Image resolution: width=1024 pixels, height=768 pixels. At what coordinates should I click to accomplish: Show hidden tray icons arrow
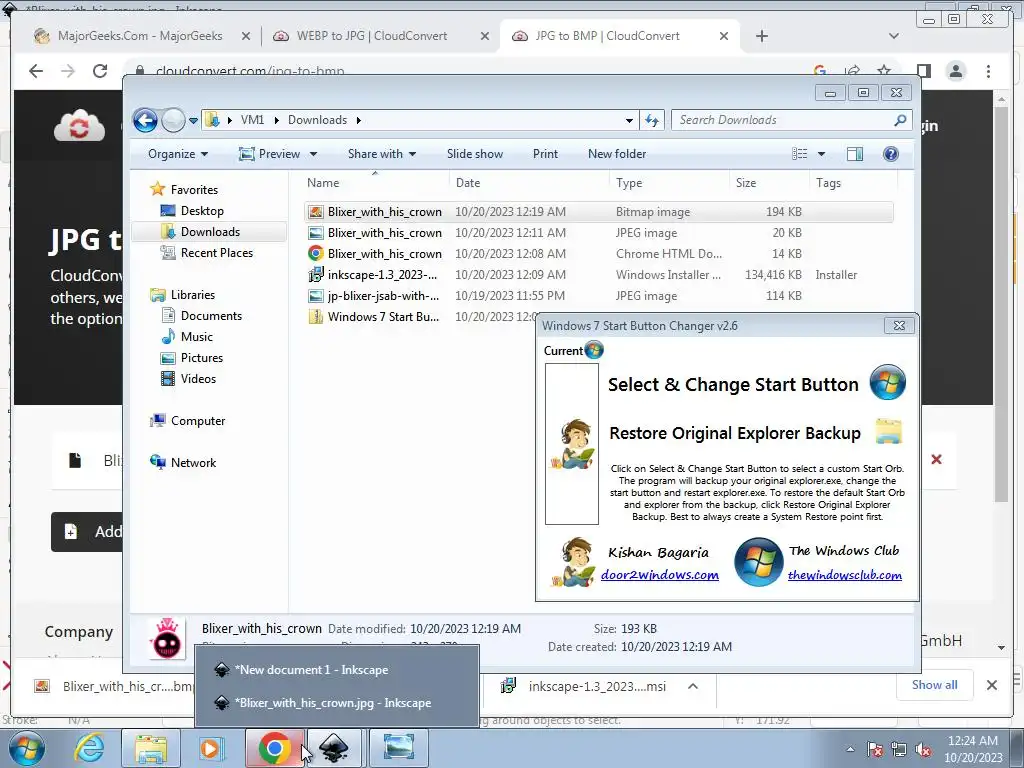[x=850, y=749]
